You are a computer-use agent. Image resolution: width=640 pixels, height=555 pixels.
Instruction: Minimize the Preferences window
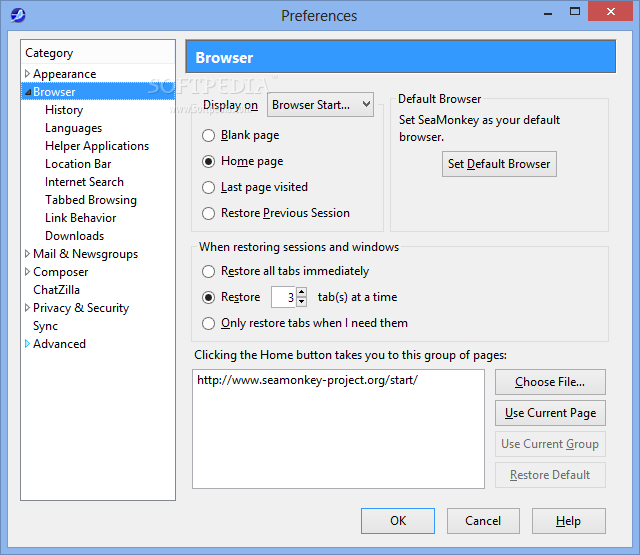[548, 12]
